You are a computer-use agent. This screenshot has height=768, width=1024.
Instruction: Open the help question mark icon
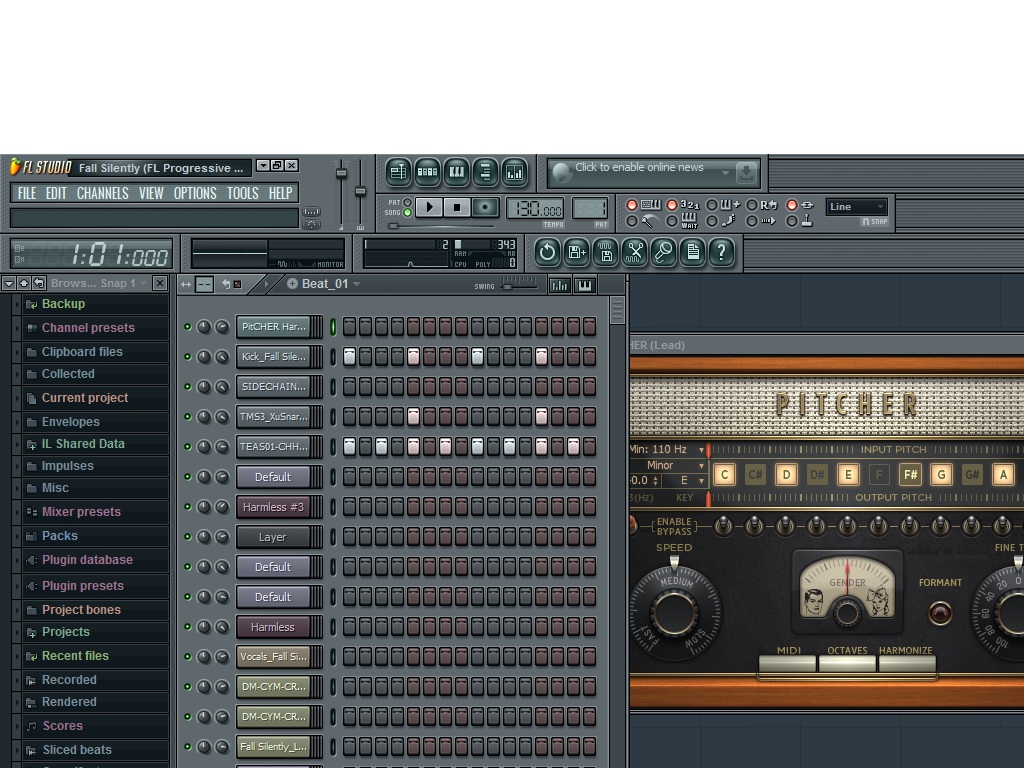[722, 252]
